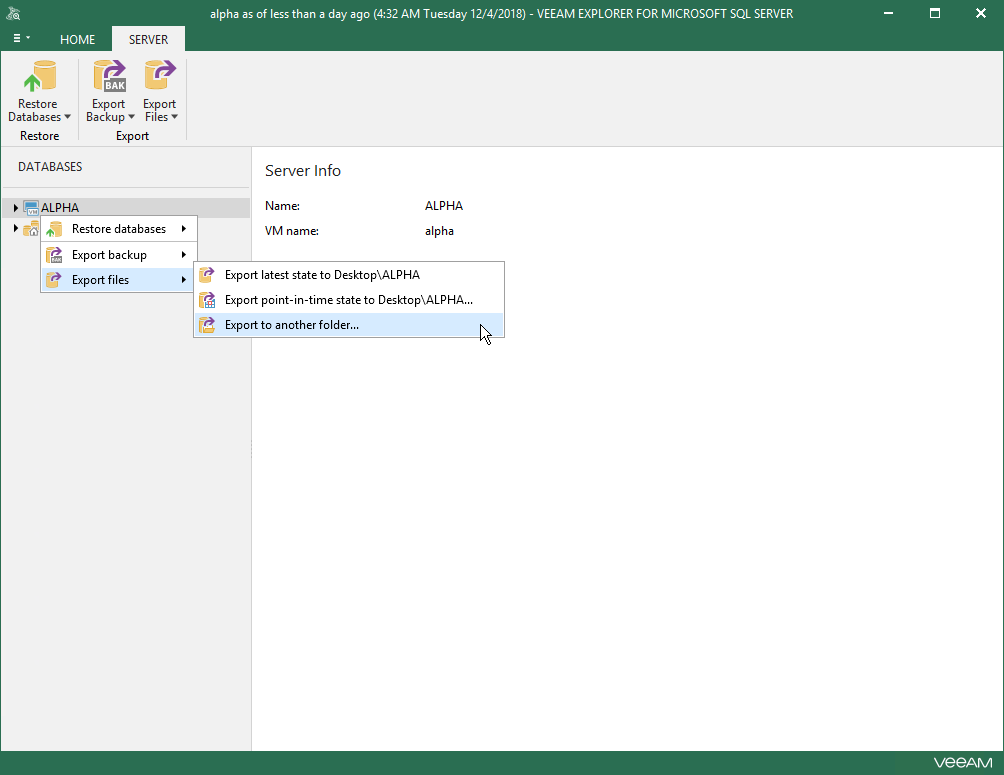Viewport: 1004px width, 775px height.
Task: Click the Export Files ribbon icon
Action: [159, 77]
